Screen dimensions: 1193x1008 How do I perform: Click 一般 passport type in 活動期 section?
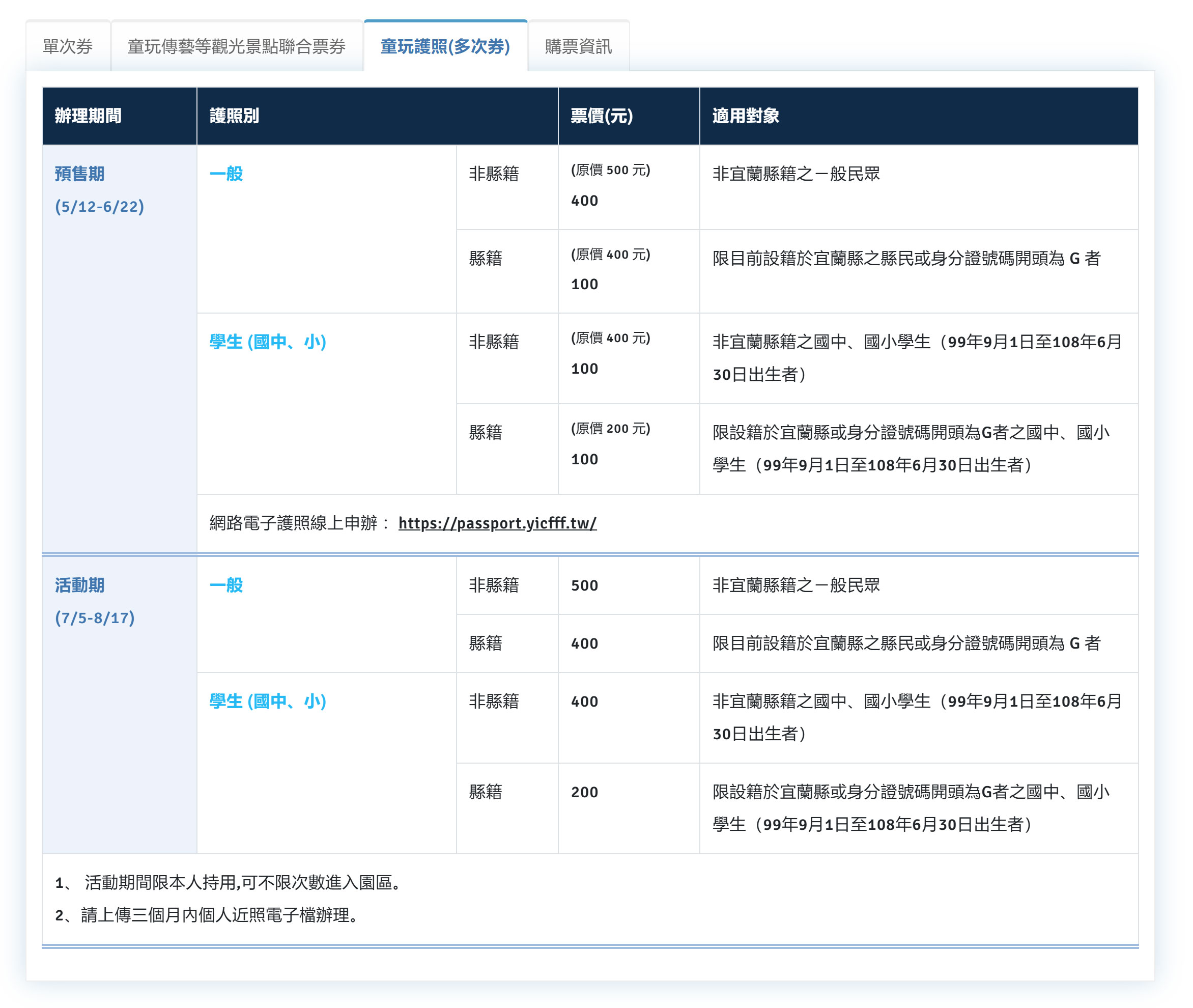pyautogui.click(x=226, y=585)
